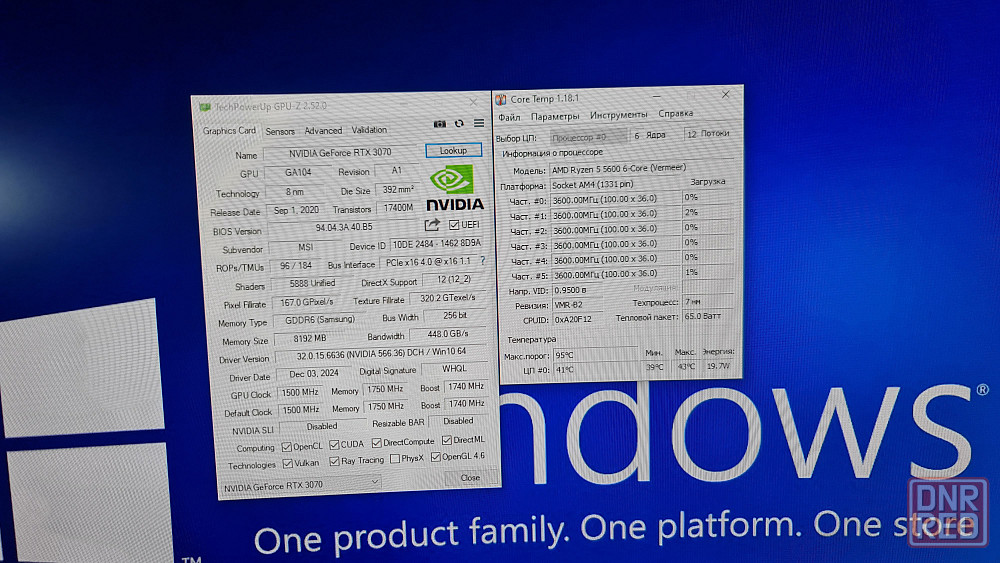The height and width of the screenshot is (563, 1000).
Task: Toggle the OpenGL 4.6 checkbox
Action: coord(436,457)
